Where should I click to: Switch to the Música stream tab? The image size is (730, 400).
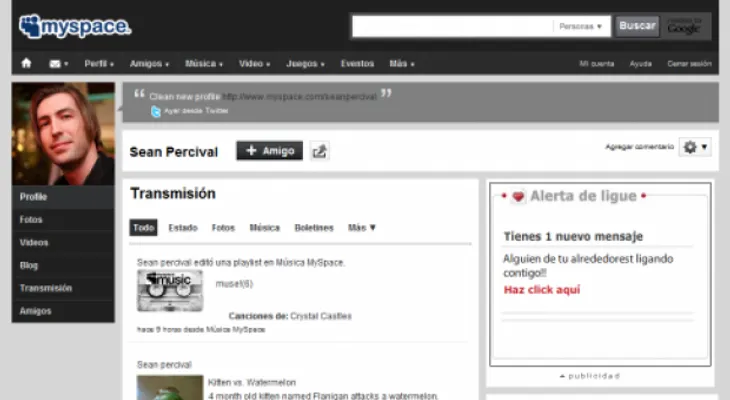click(264, 228)
